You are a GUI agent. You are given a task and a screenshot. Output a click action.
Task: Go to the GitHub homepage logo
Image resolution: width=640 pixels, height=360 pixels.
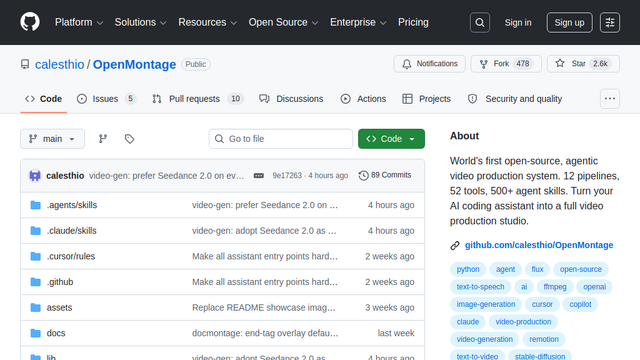tap(30, 22)
